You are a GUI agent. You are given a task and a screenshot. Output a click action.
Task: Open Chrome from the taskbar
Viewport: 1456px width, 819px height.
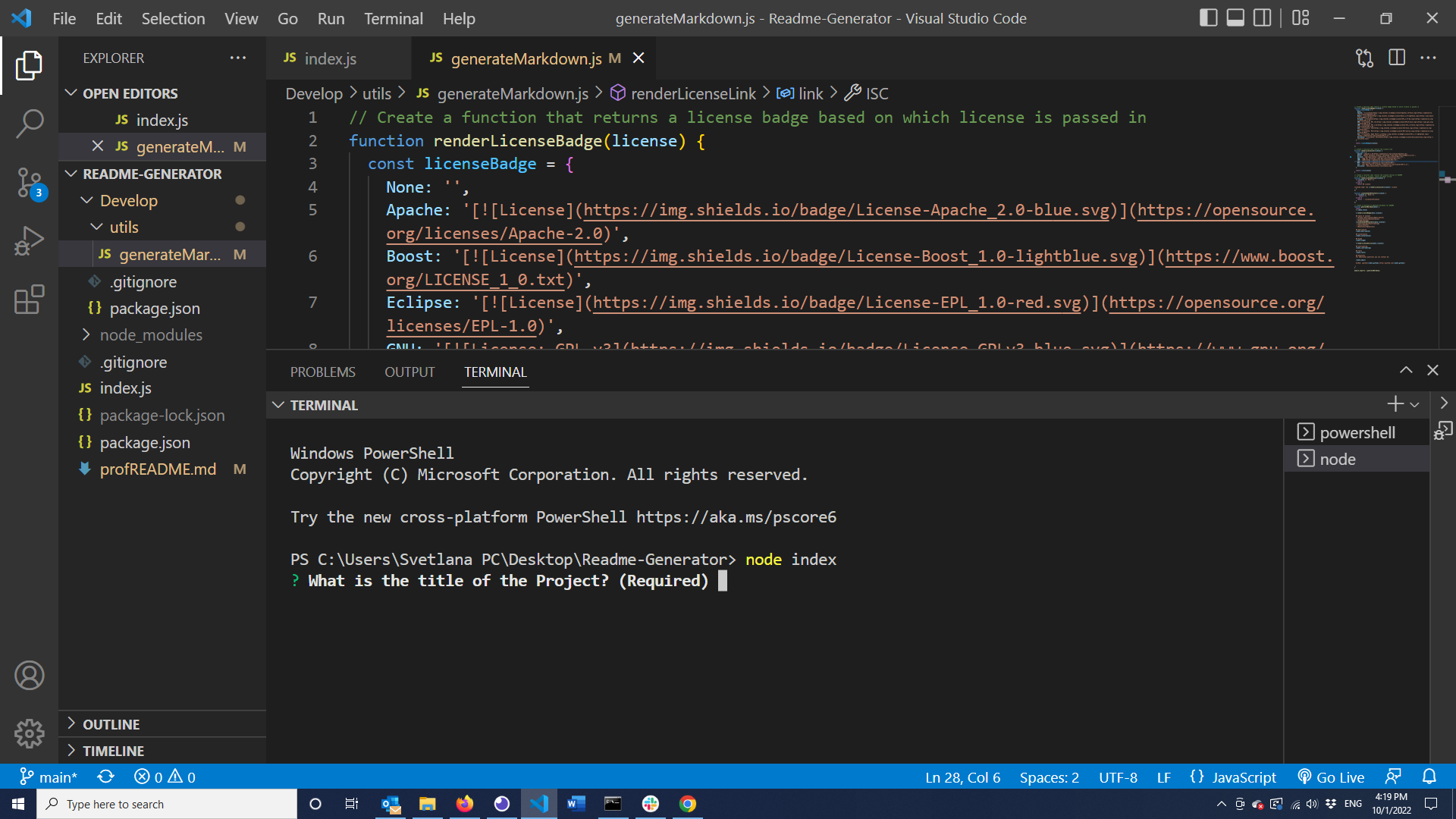click(x=688, y=804)
